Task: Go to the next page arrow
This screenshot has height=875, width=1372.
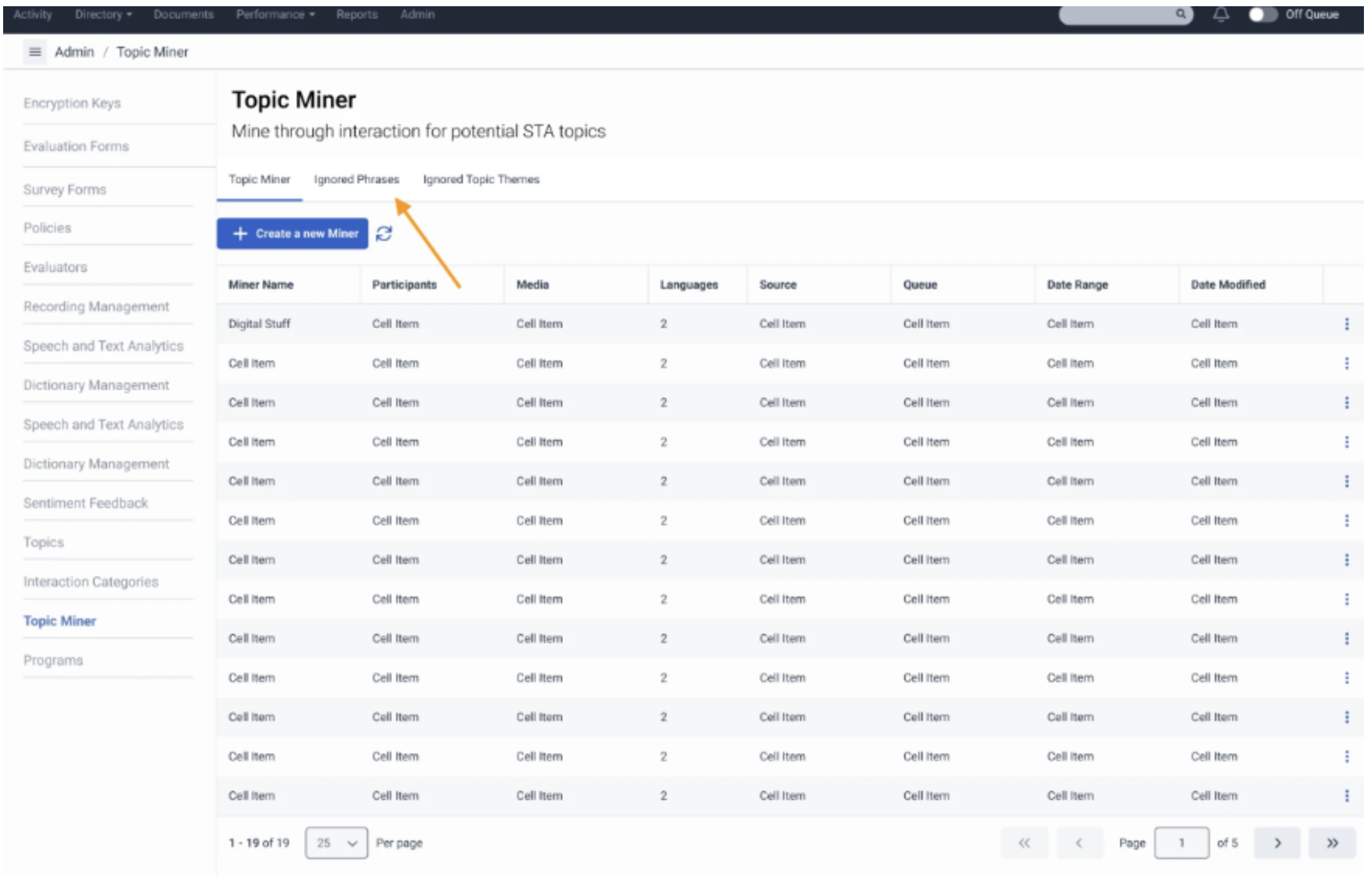Action: (1277, 843)
